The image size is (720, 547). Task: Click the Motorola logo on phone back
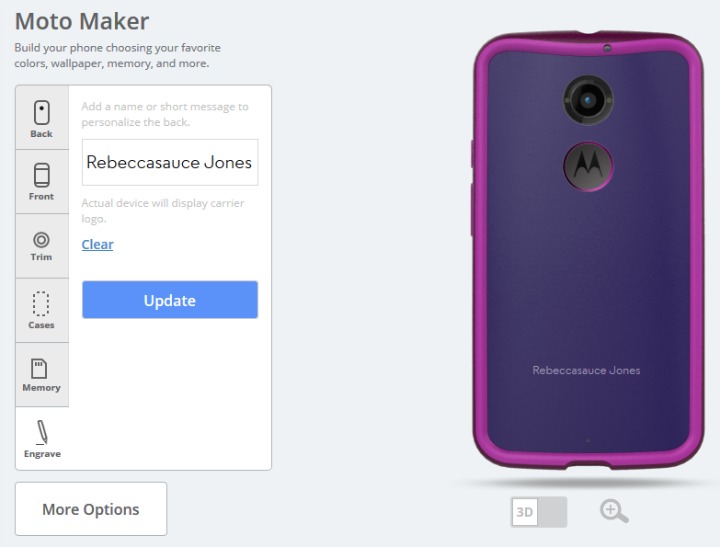pos(588,166)
